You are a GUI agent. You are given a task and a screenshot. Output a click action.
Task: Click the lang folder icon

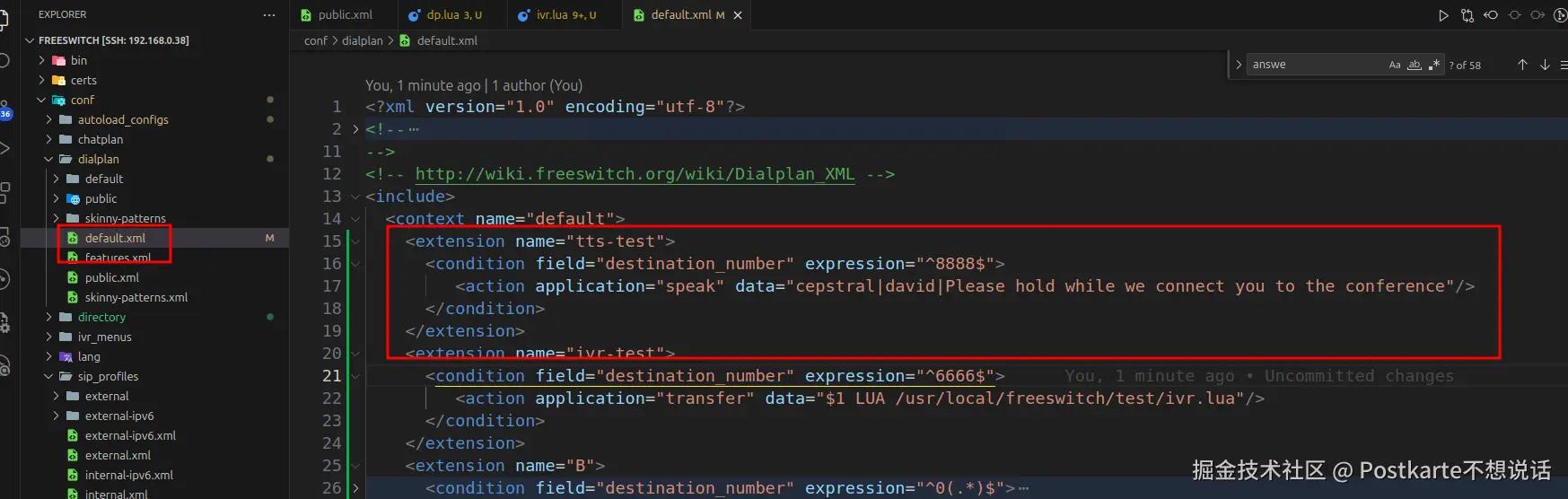click(66, 356)
